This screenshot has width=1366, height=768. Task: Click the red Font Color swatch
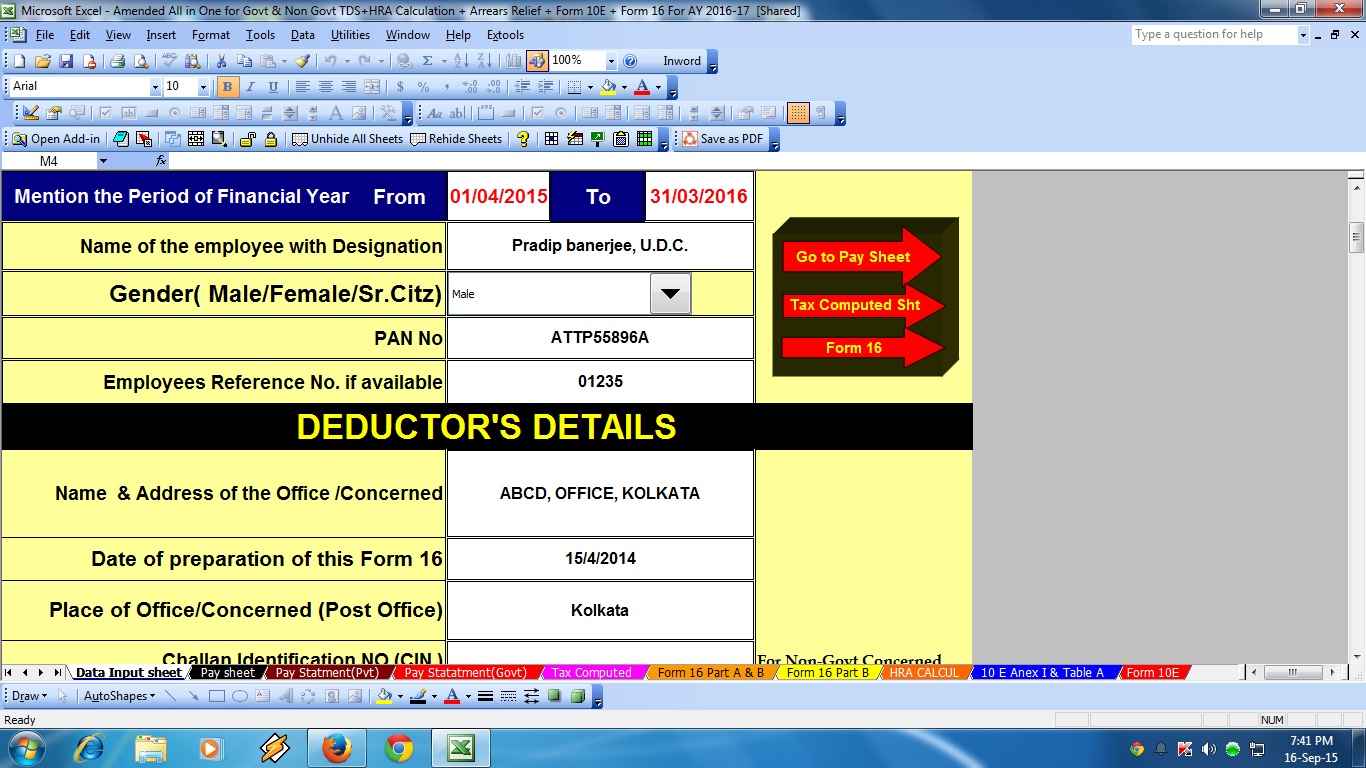coord(642,87)
